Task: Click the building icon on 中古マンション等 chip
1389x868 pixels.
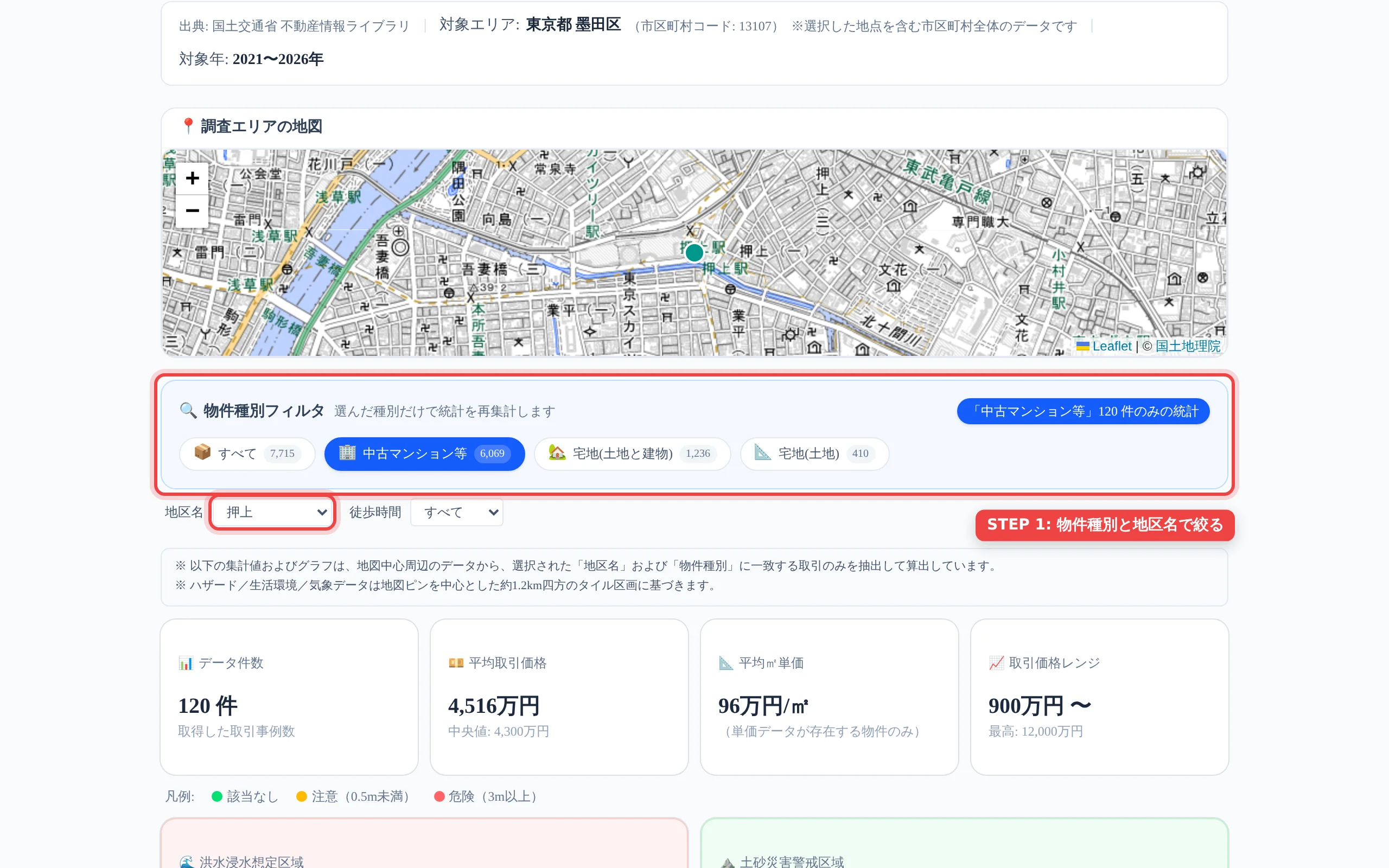Action: (x=347, y=452)
